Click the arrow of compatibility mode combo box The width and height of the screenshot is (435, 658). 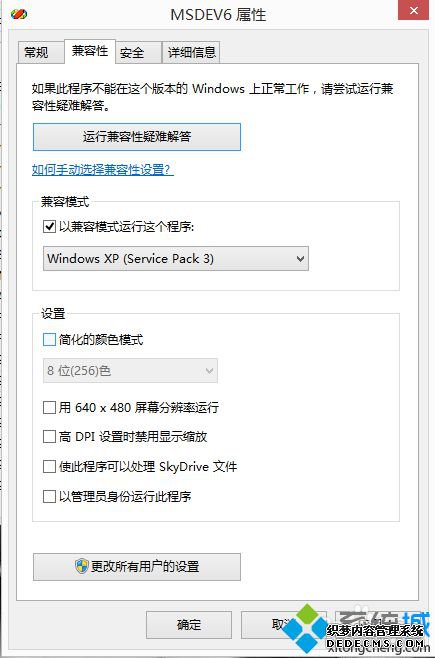(x=300, y=258)
